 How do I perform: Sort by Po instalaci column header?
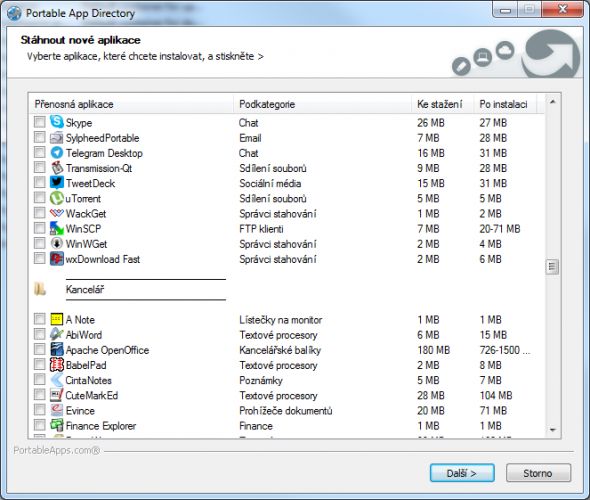[505, 104]
